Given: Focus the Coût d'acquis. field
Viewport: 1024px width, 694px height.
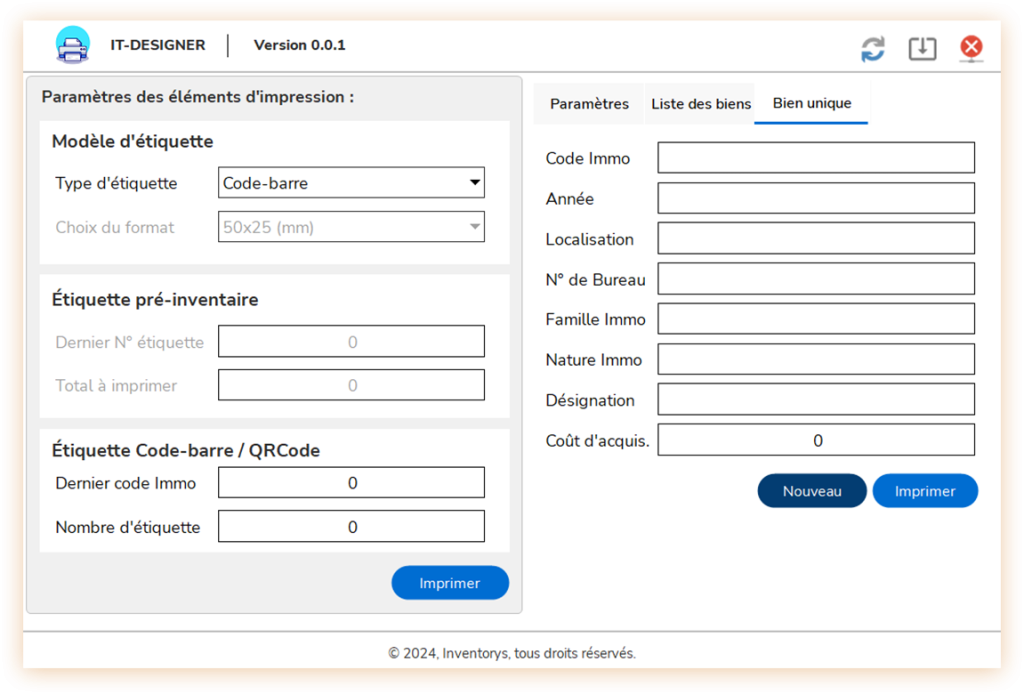Looking at the screenshot, I should (816, 440).
